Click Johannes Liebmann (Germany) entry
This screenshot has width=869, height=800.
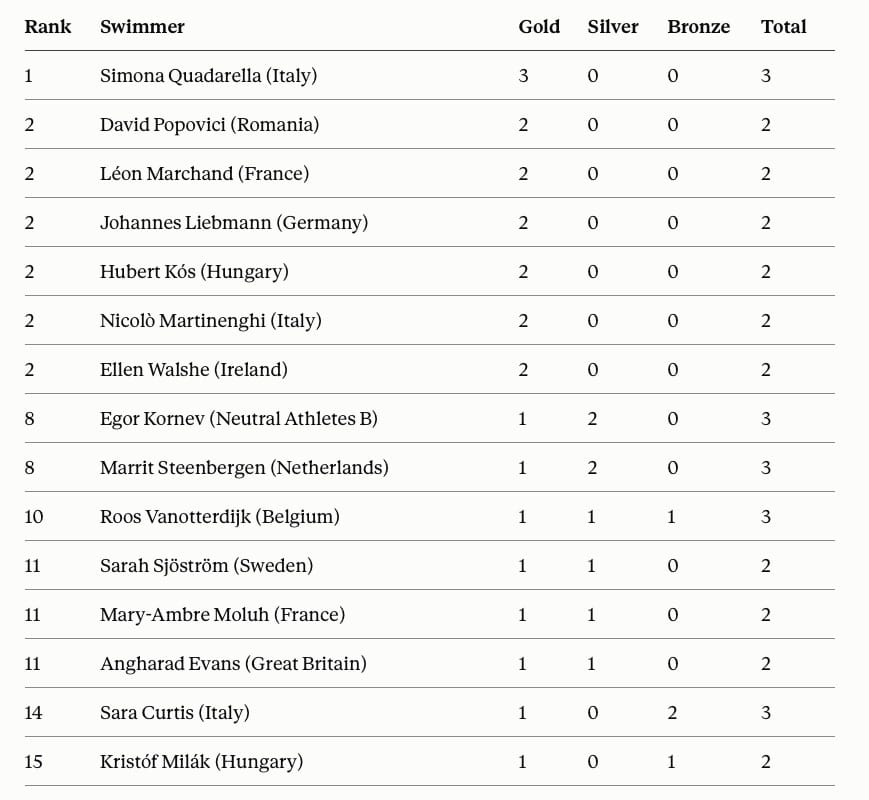(x=234, y=223)
